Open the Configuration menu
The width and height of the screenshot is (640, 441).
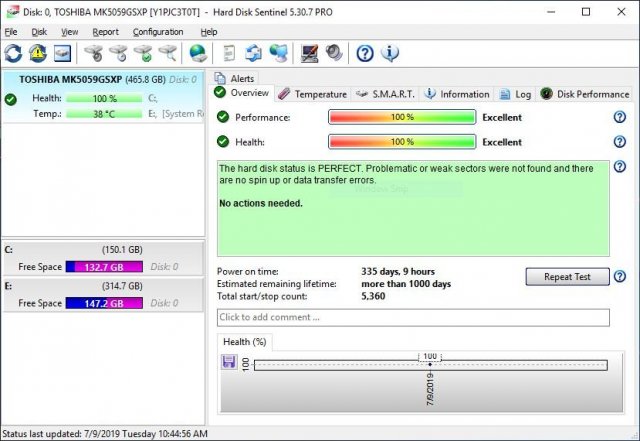160,32
